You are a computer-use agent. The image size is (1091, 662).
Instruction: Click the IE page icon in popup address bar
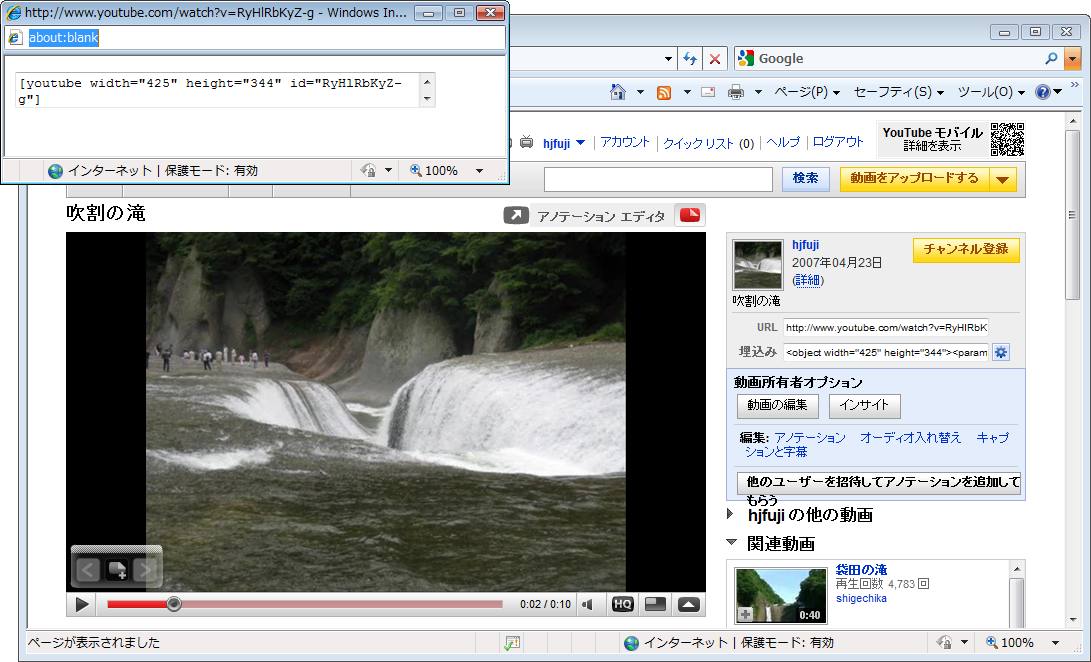15,38
